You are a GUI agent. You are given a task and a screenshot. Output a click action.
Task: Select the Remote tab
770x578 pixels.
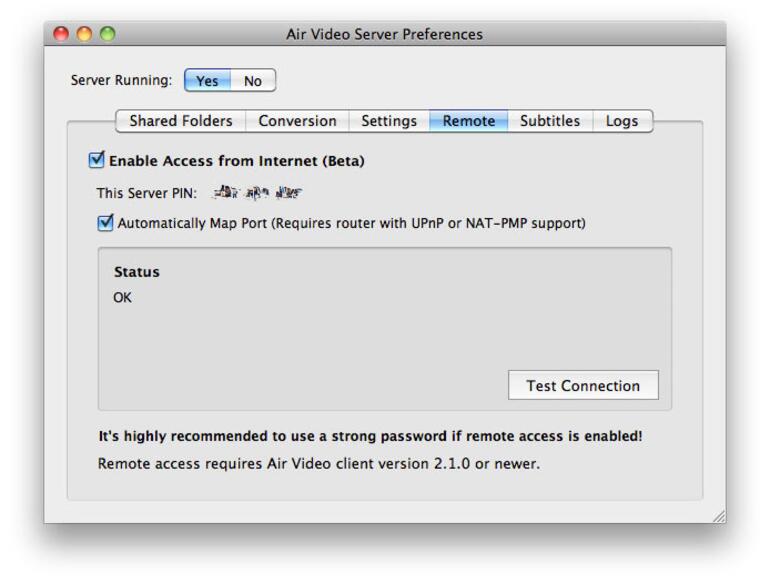pyautogui.click(x=469, y=121)
